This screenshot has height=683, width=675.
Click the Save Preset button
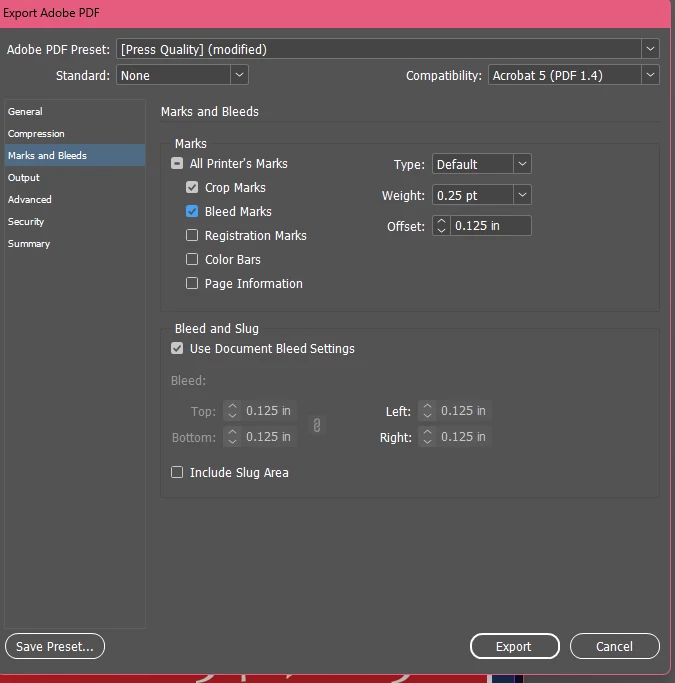pos(55,646)
